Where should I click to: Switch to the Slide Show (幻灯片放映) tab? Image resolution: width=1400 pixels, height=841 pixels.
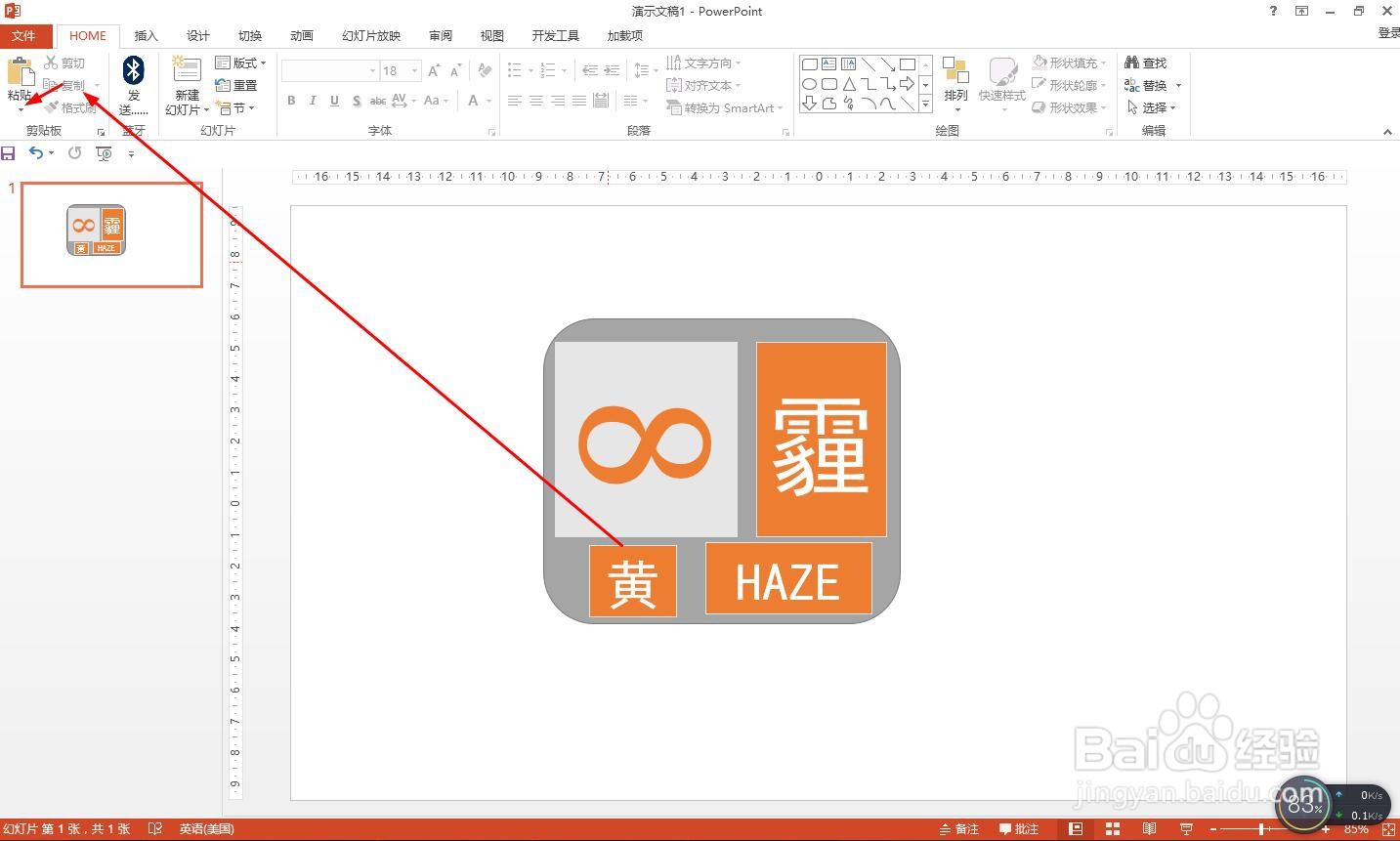click(x=371, y=35)
